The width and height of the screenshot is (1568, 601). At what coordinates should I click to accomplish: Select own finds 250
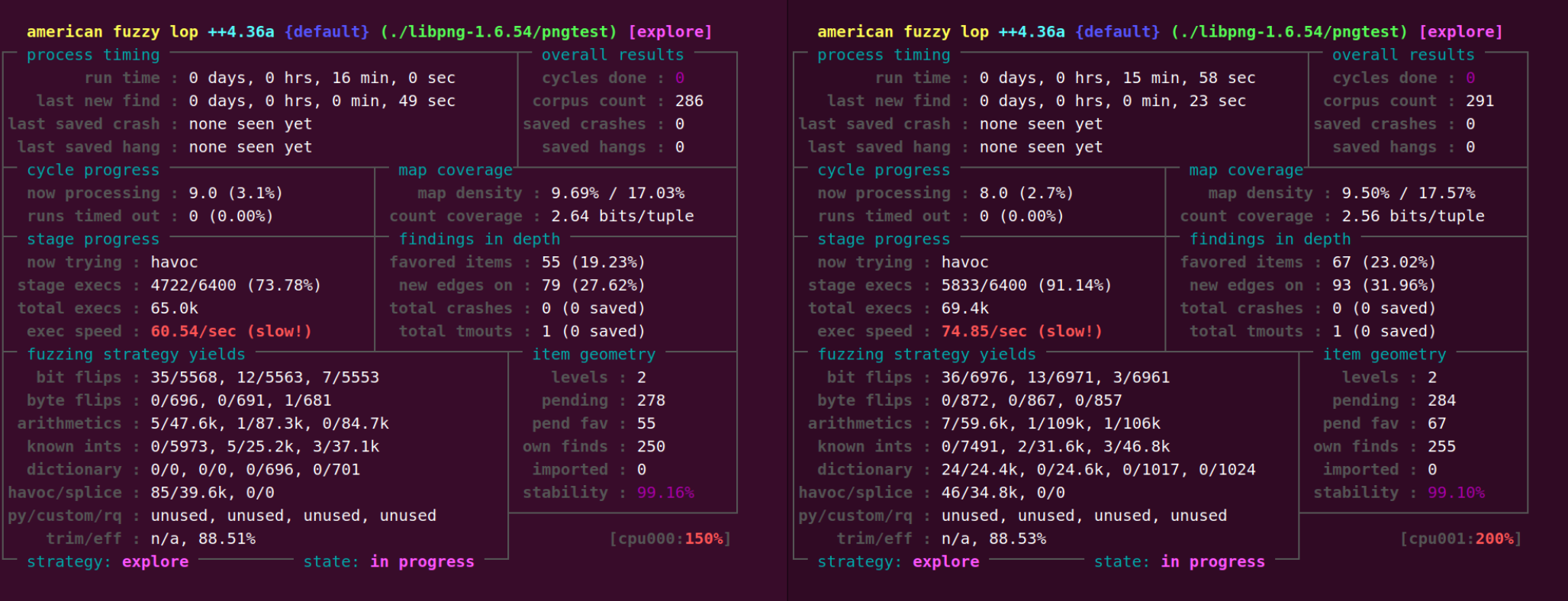coord(651,446)
